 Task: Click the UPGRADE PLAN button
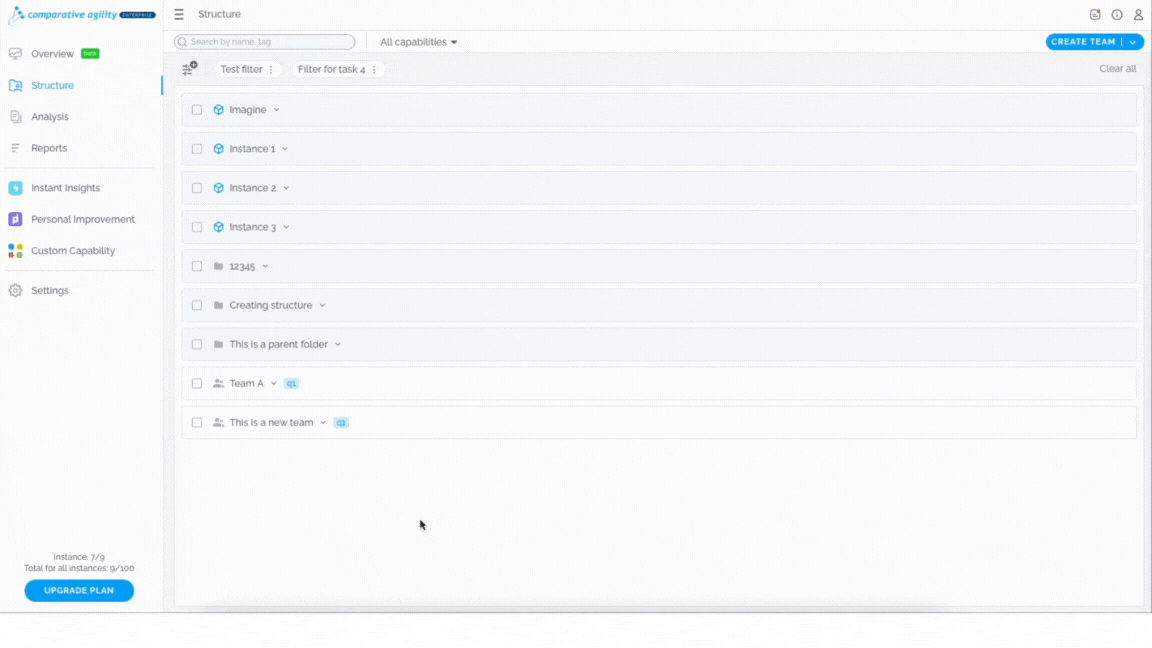click(79, 591)
